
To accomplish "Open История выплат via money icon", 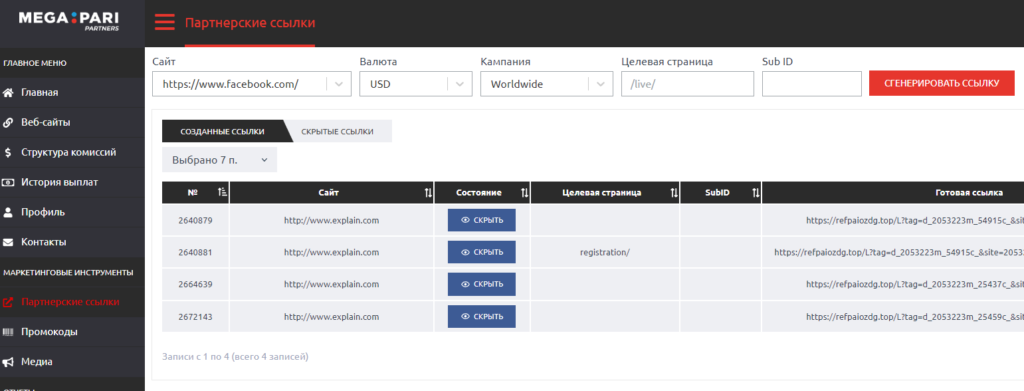I will point(8,183).
